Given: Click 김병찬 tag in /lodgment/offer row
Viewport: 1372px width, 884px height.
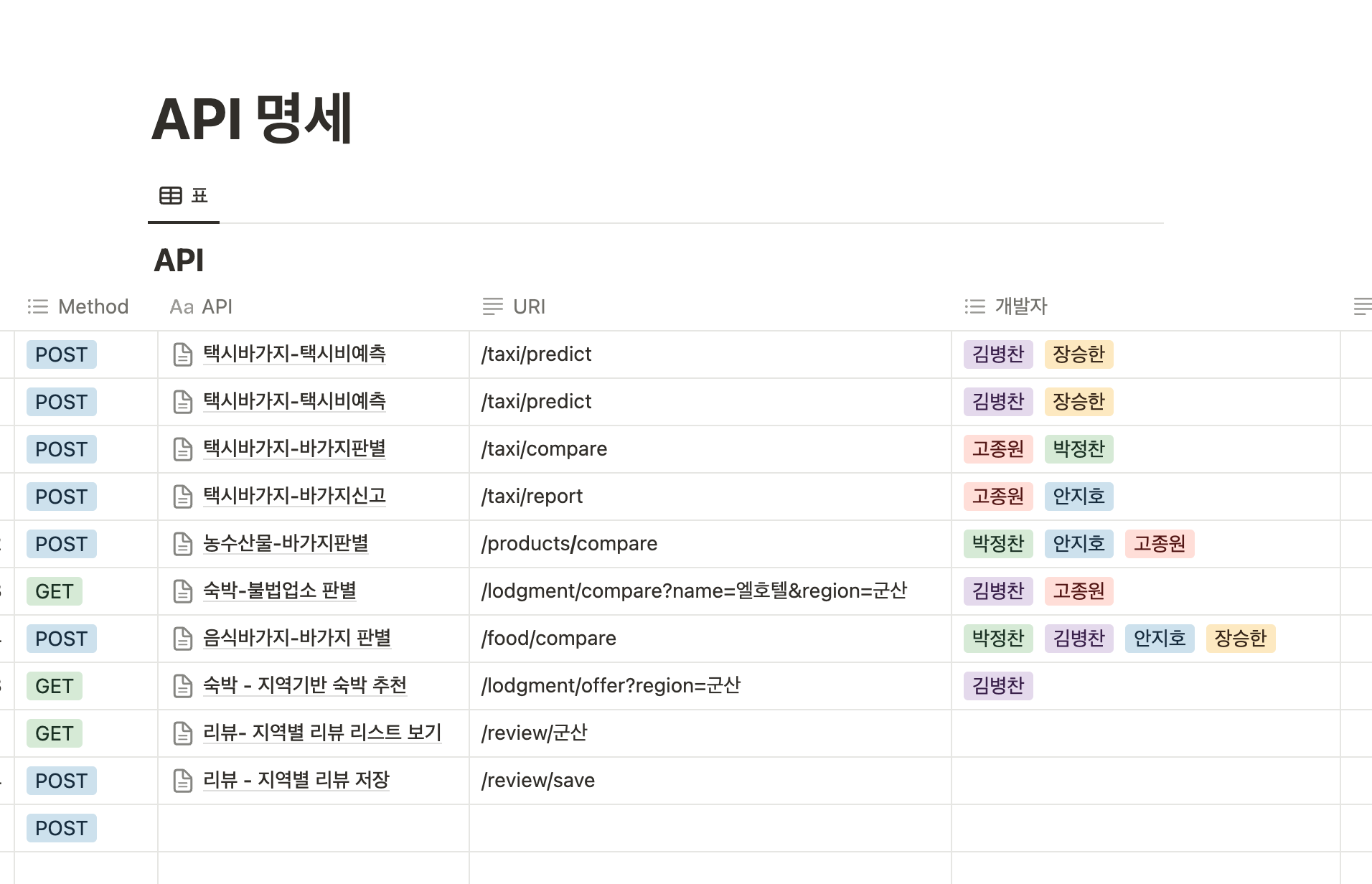Looking at the screenshot, I should (x=998, y=686).
